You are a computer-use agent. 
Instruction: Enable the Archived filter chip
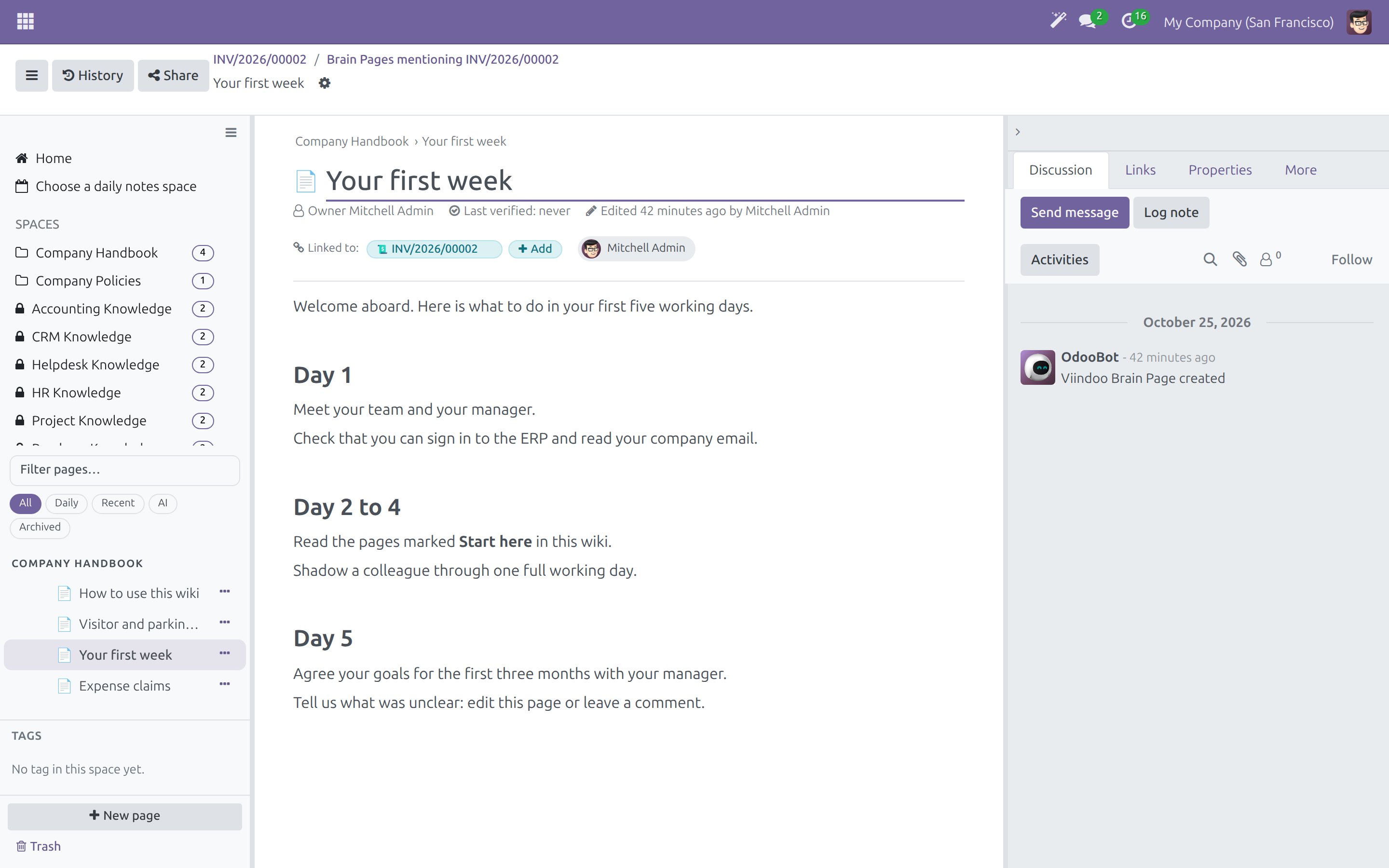pos(40,527)
